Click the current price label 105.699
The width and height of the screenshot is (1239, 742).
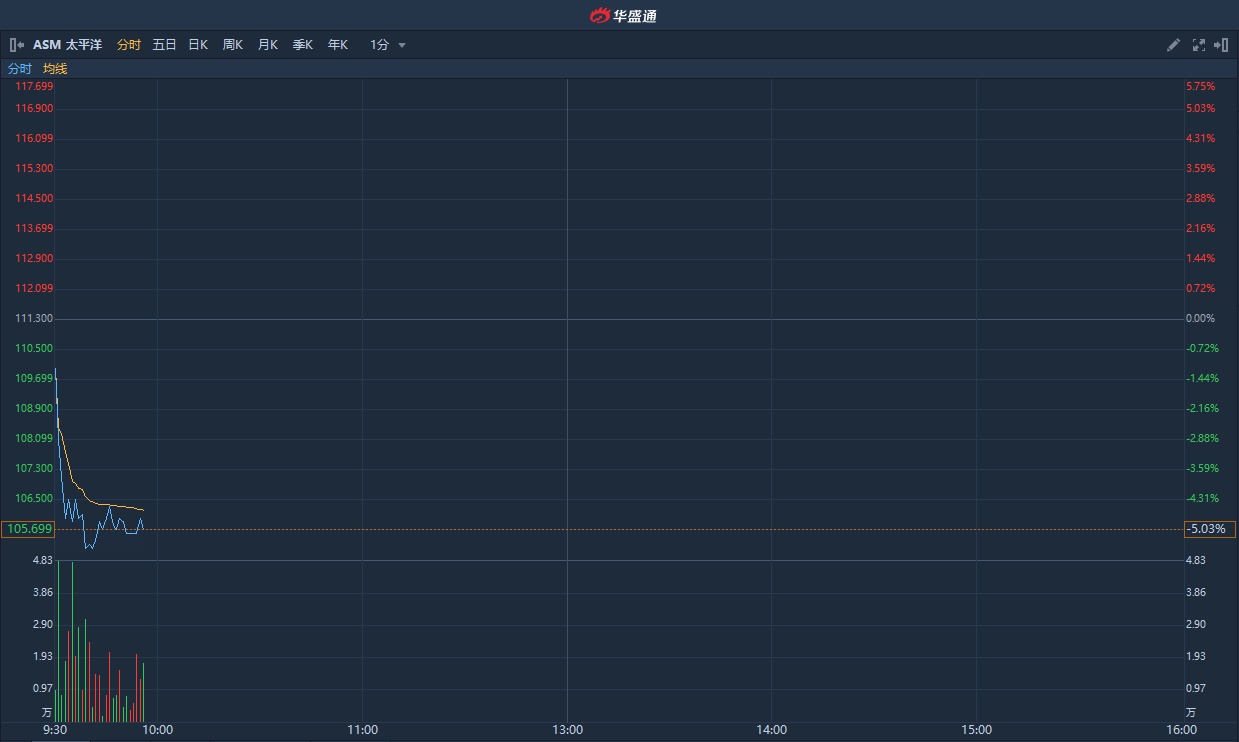(28, 529)
